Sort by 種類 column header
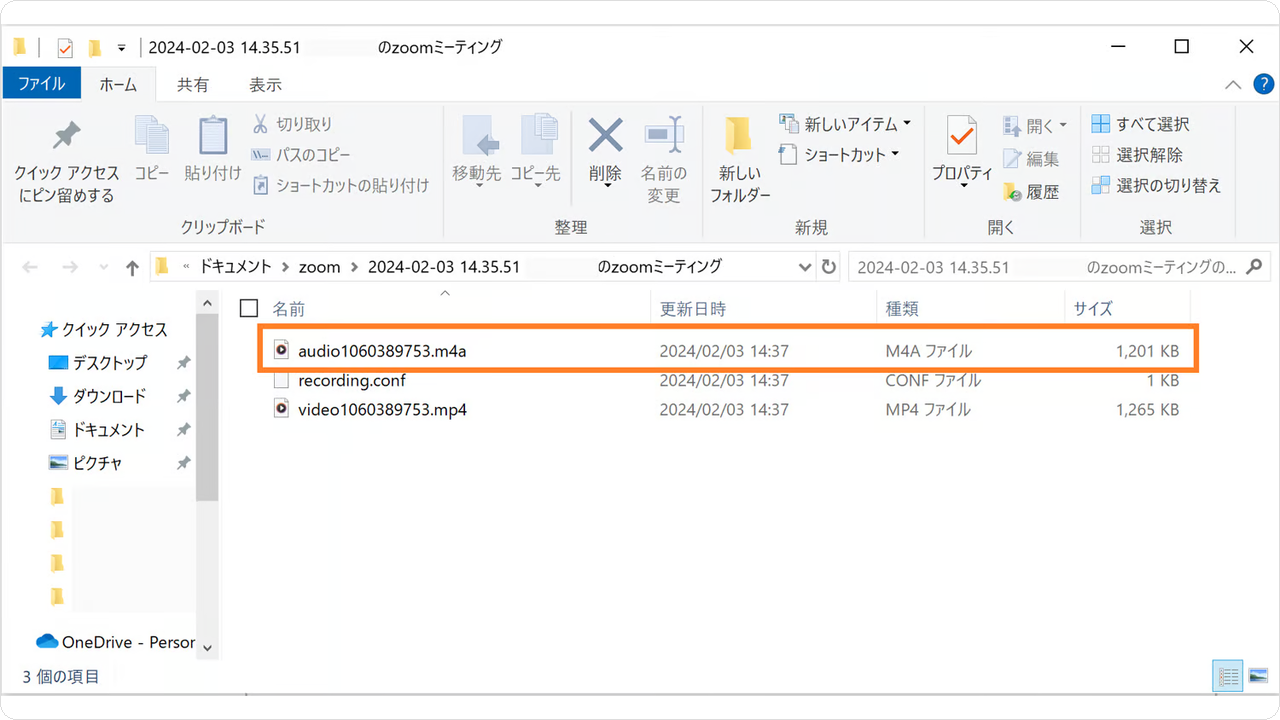The height and width of the screenshot is (720, 1280). pyautogui.click(x=902, y=309)
